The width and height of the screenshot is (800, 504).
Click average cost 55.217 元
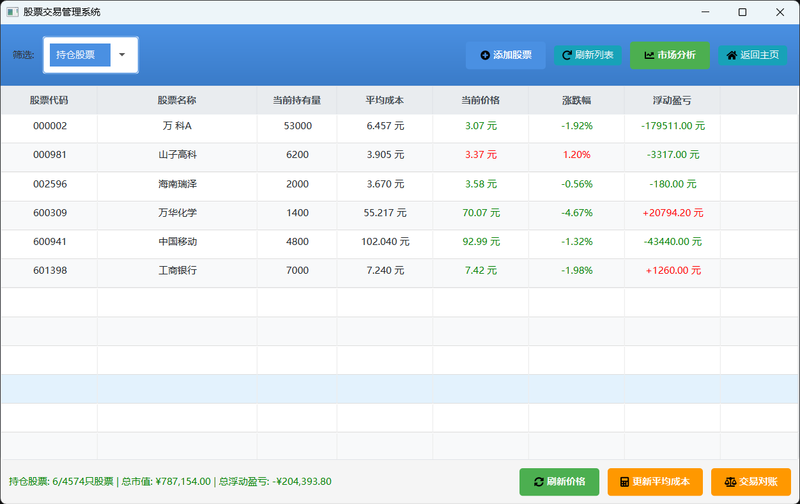point(385,213)
